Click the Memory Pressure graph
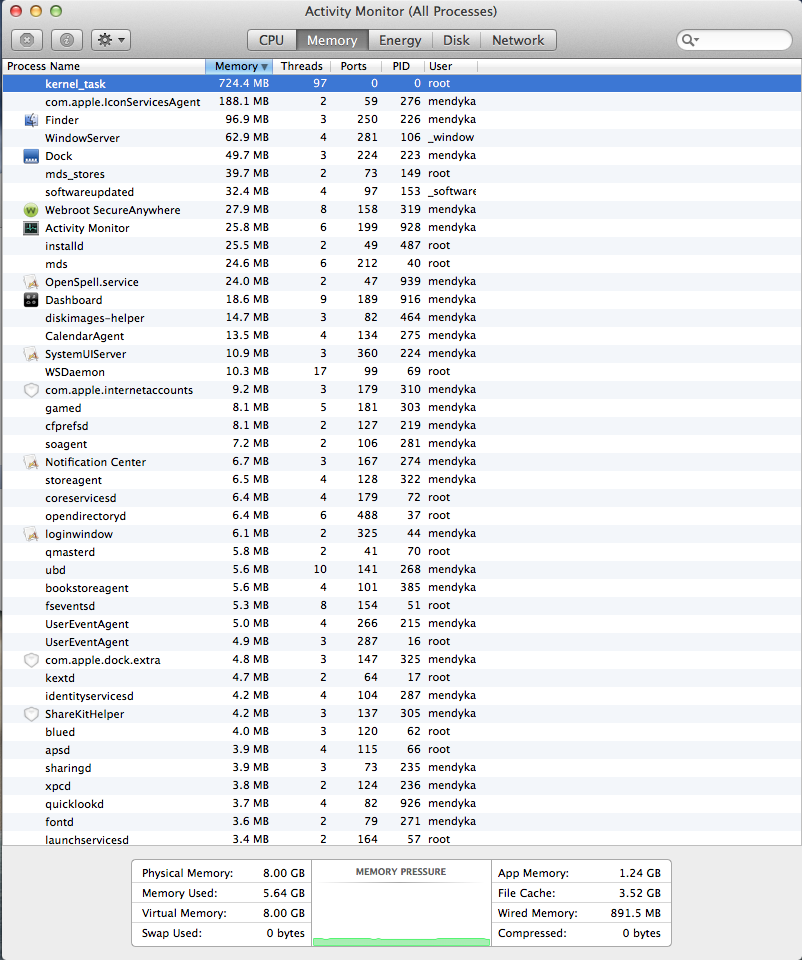Viewport: 802px width, 960px height. point(401,904)
